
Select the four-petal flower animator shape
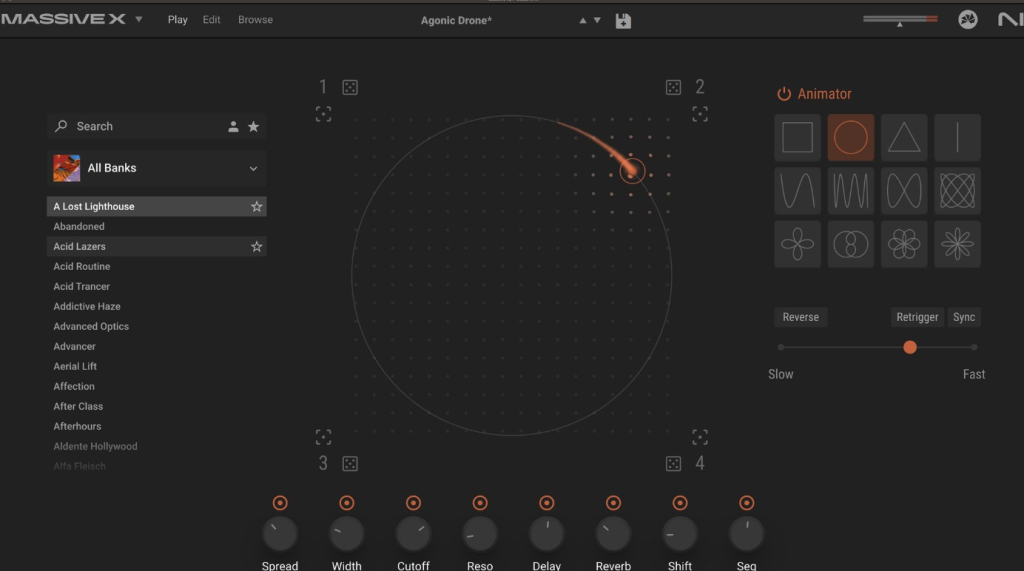point(797,244)
